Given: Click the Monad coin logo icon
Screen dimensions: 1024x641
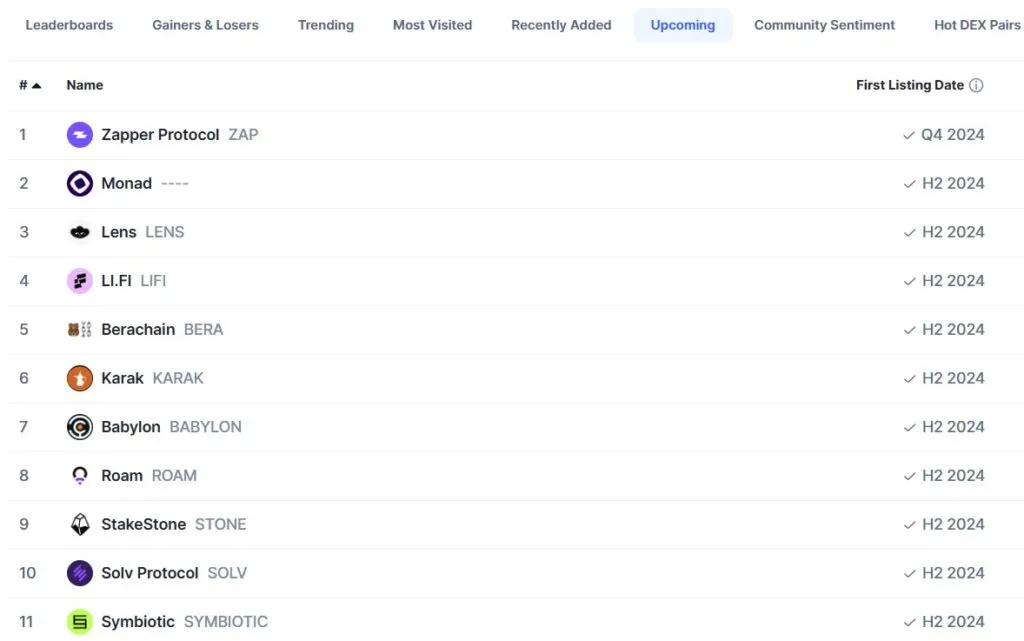Looking at the screenshot, I should click(x=80, y=184).
